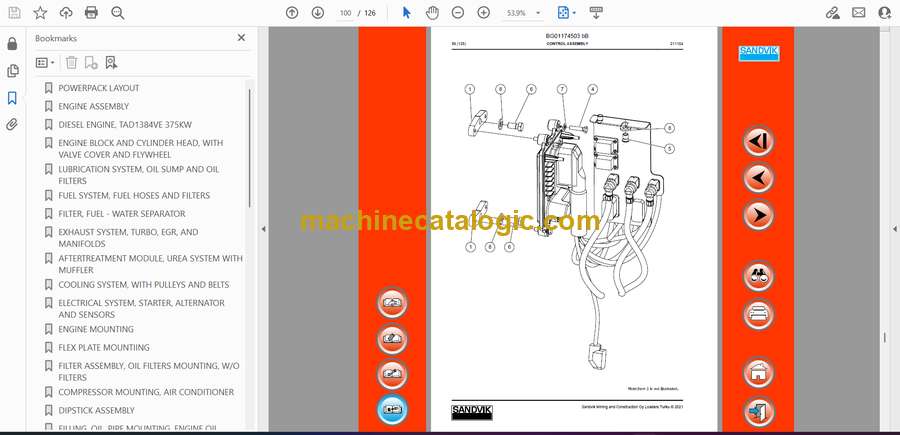Expand right tools pane arrow
Viewport: 900px width, 435px height.
point(894,229)
